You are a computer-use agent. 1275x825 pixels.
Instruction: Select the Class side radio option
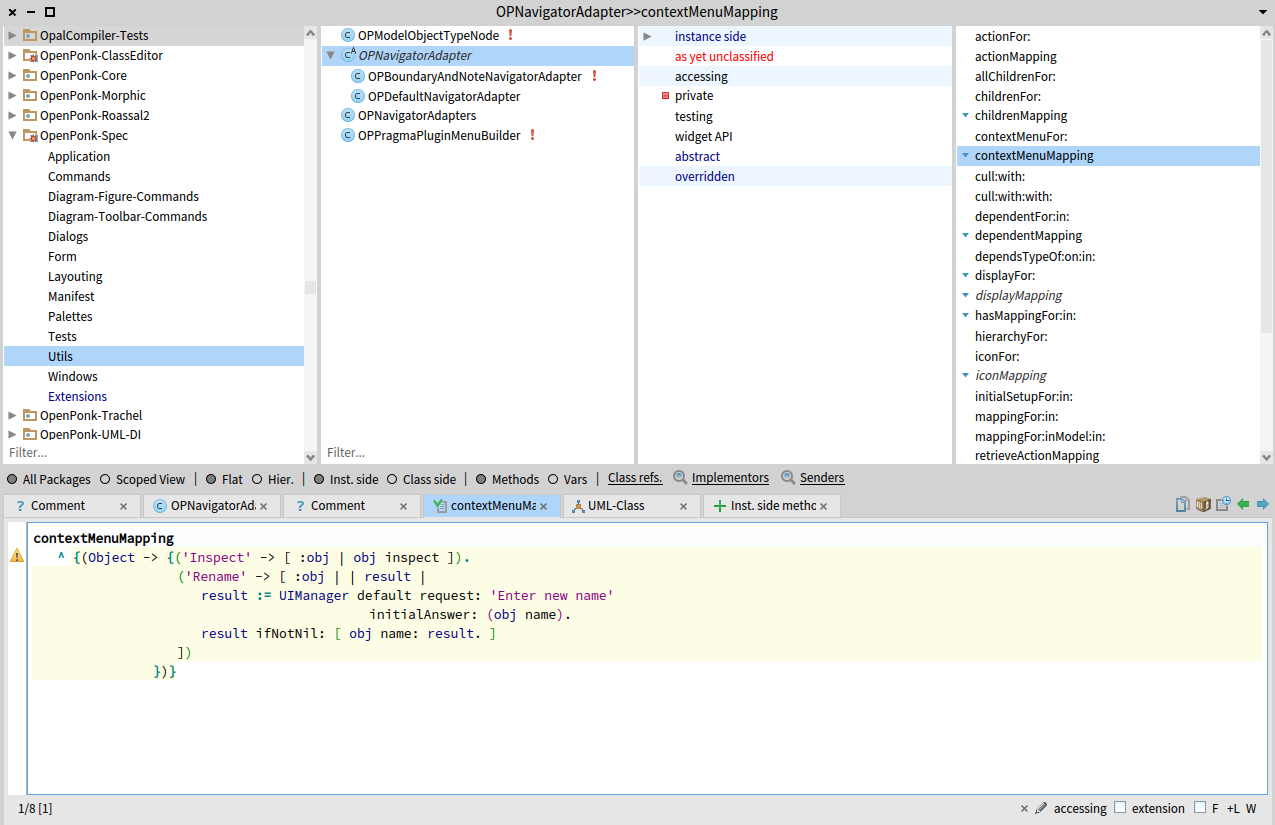click(392, 479)
